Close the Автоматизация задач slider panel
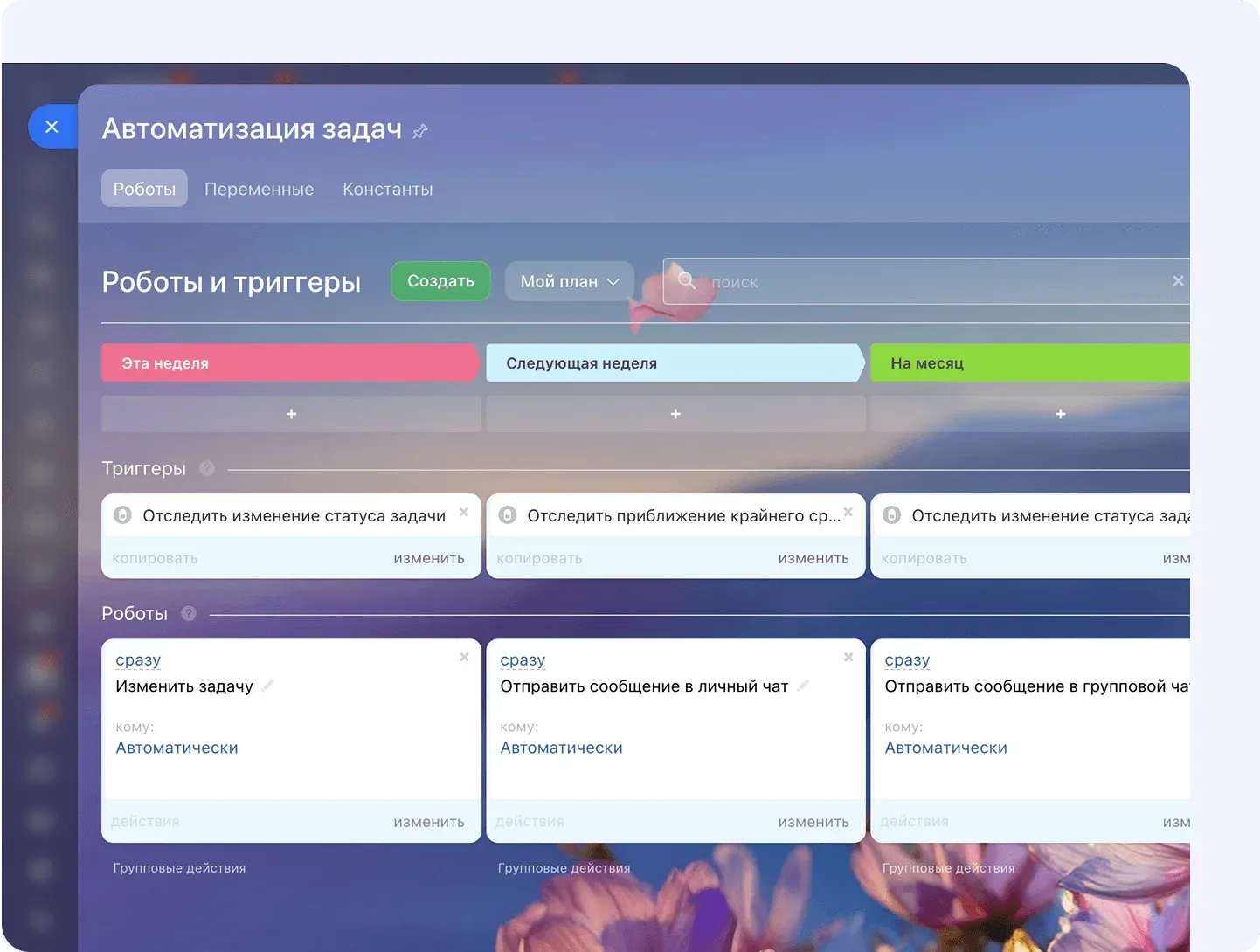The image size is (1260, 952). tap(52, 127)
